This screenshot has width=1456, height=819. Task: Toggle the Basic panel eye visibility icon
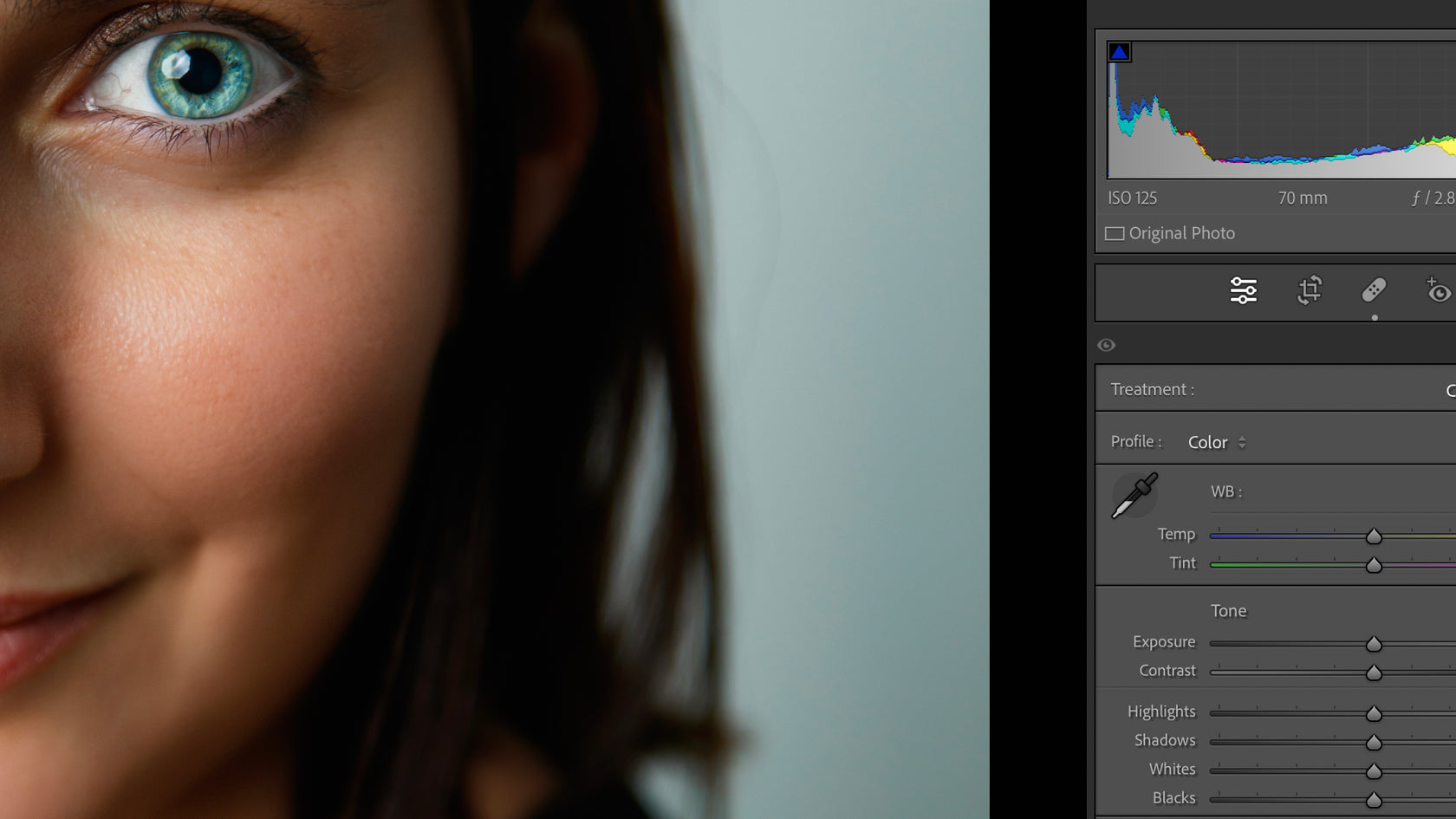coord(1107,345)
